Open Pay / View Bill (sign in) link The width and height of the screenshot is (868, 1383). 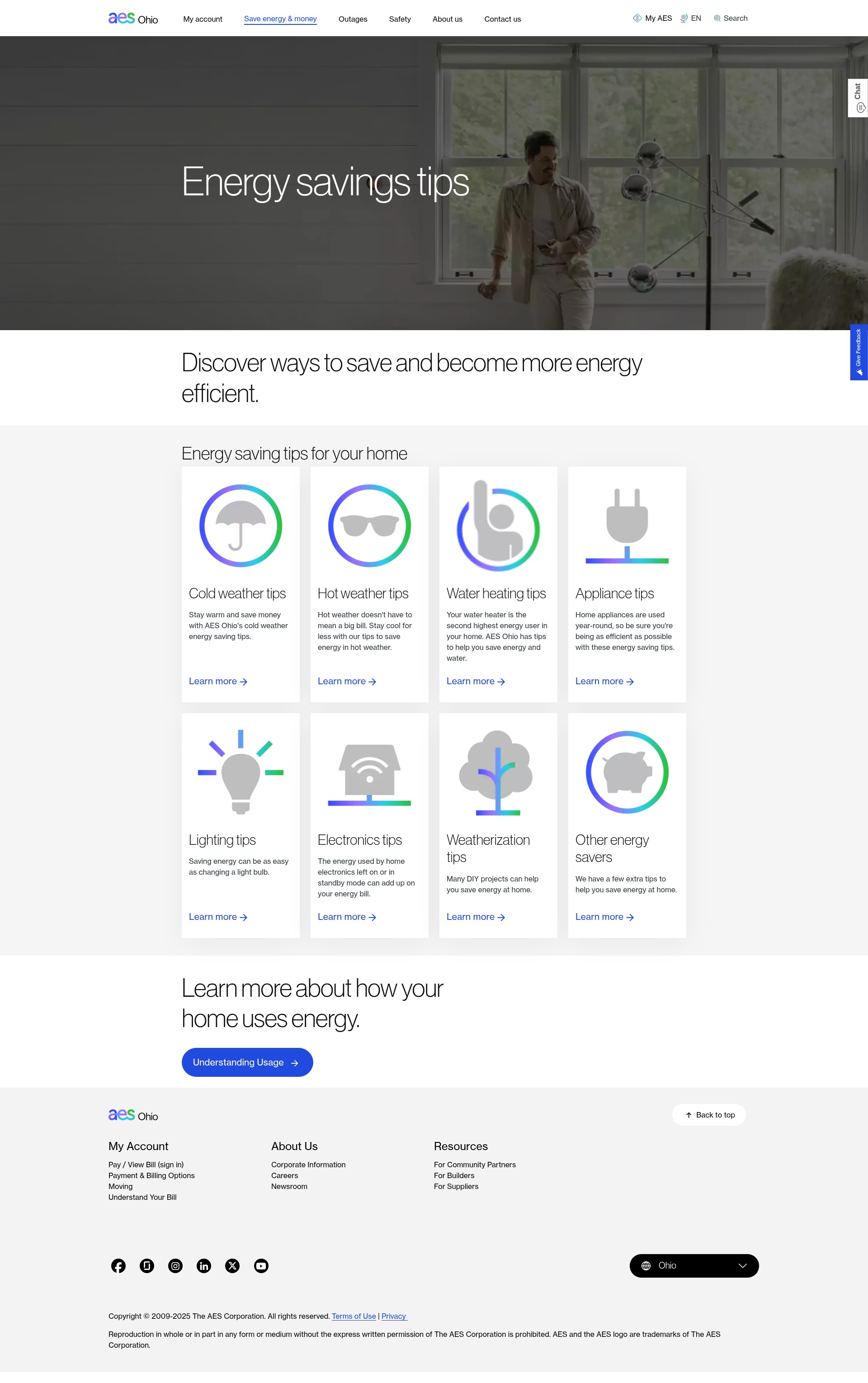(146, 1165)
